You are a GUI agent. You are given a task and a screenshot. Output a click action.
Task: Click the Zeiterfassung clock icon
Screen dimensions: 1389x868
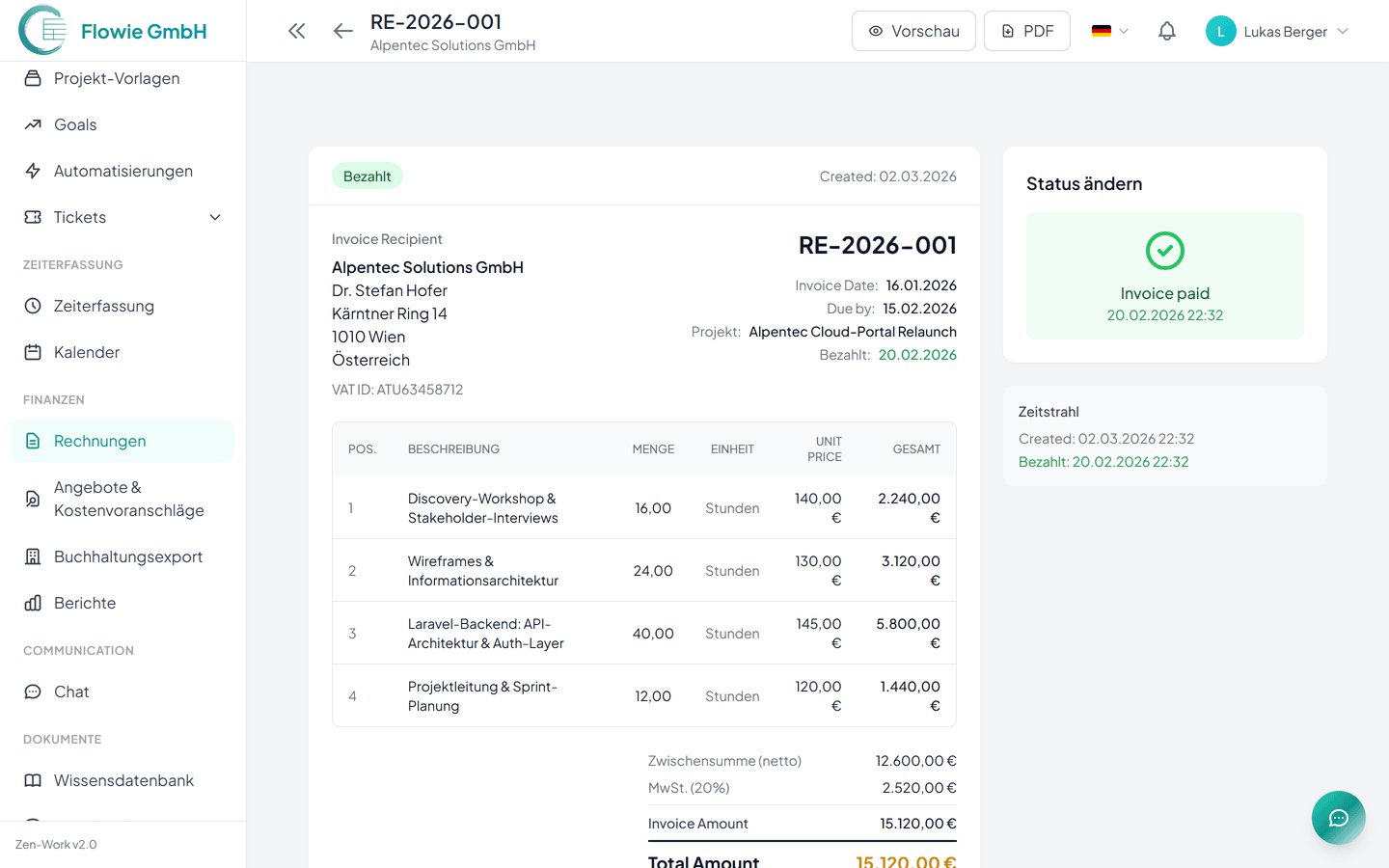pyautogui.click(x=33, y=306)
